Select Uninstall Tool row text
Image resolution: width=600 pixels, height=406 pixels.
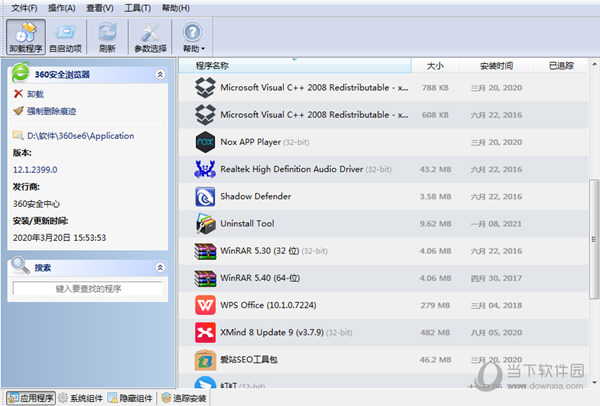[247, 223]
